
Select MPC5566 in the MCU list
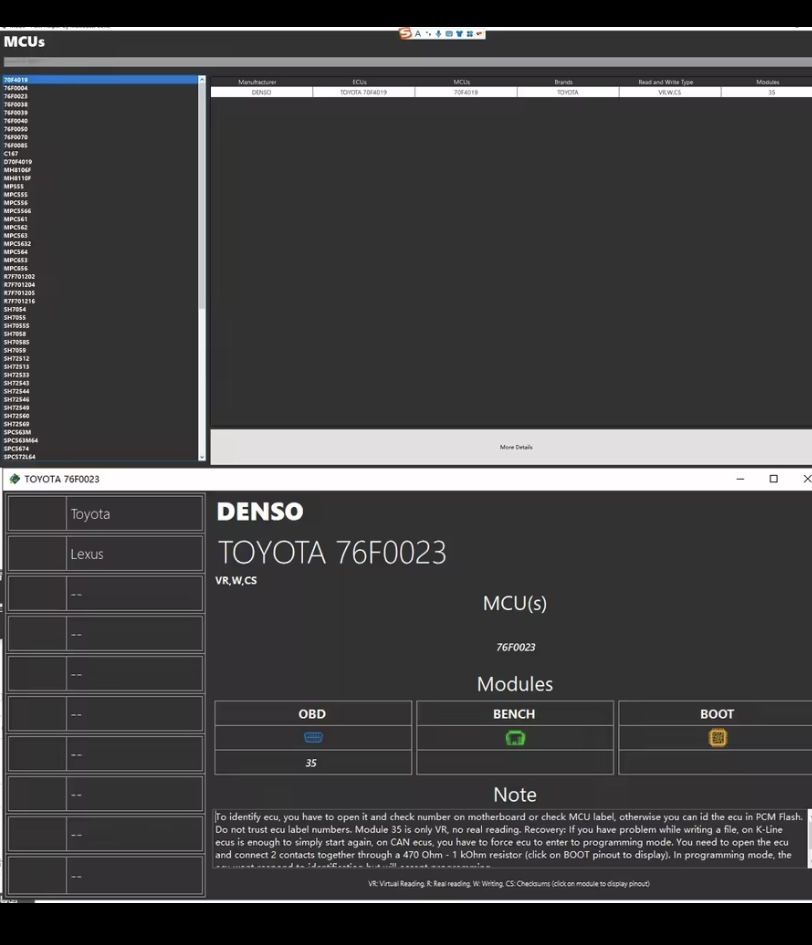pos(17,211)
